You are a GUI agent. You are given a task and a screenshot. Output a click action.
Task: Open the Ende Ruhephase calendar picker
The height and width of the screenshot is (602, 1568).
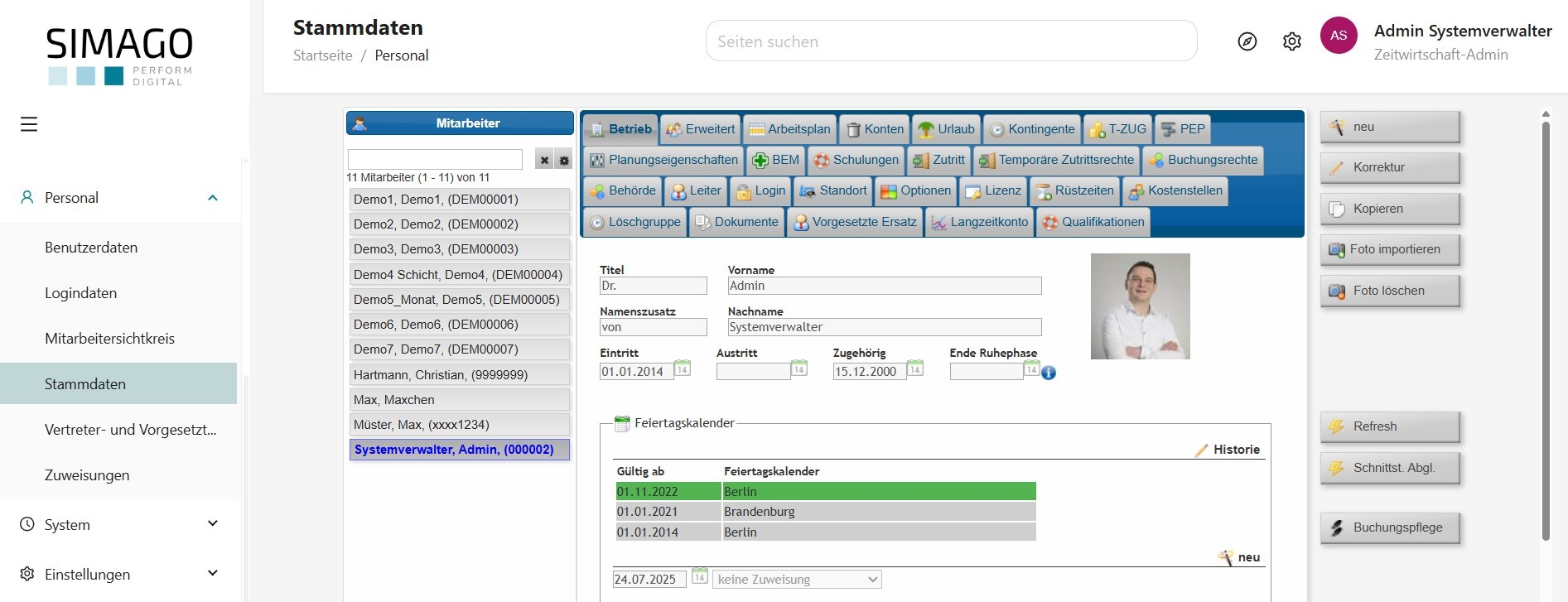pos(1031,368)
